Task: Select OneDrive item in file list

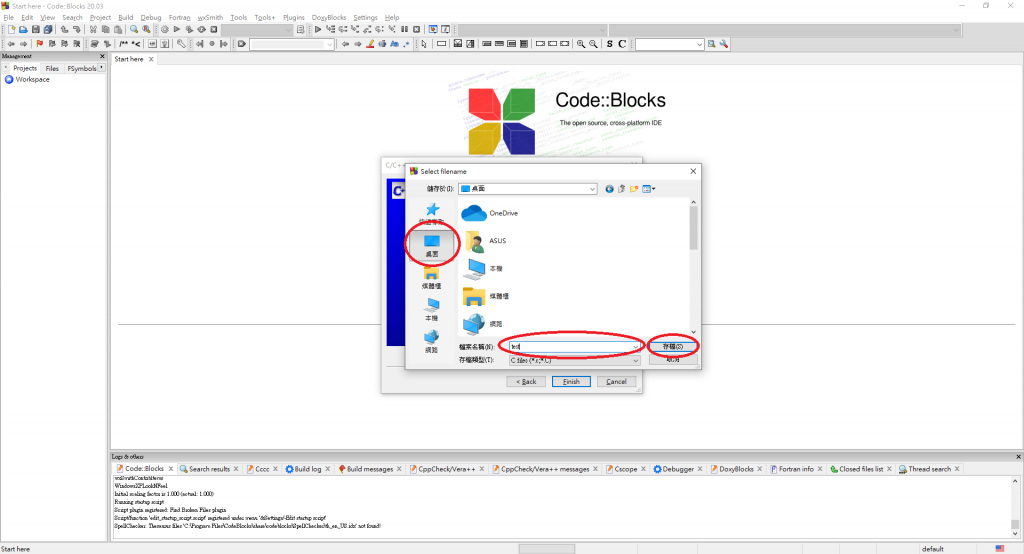Action: [x=490, y=213]
